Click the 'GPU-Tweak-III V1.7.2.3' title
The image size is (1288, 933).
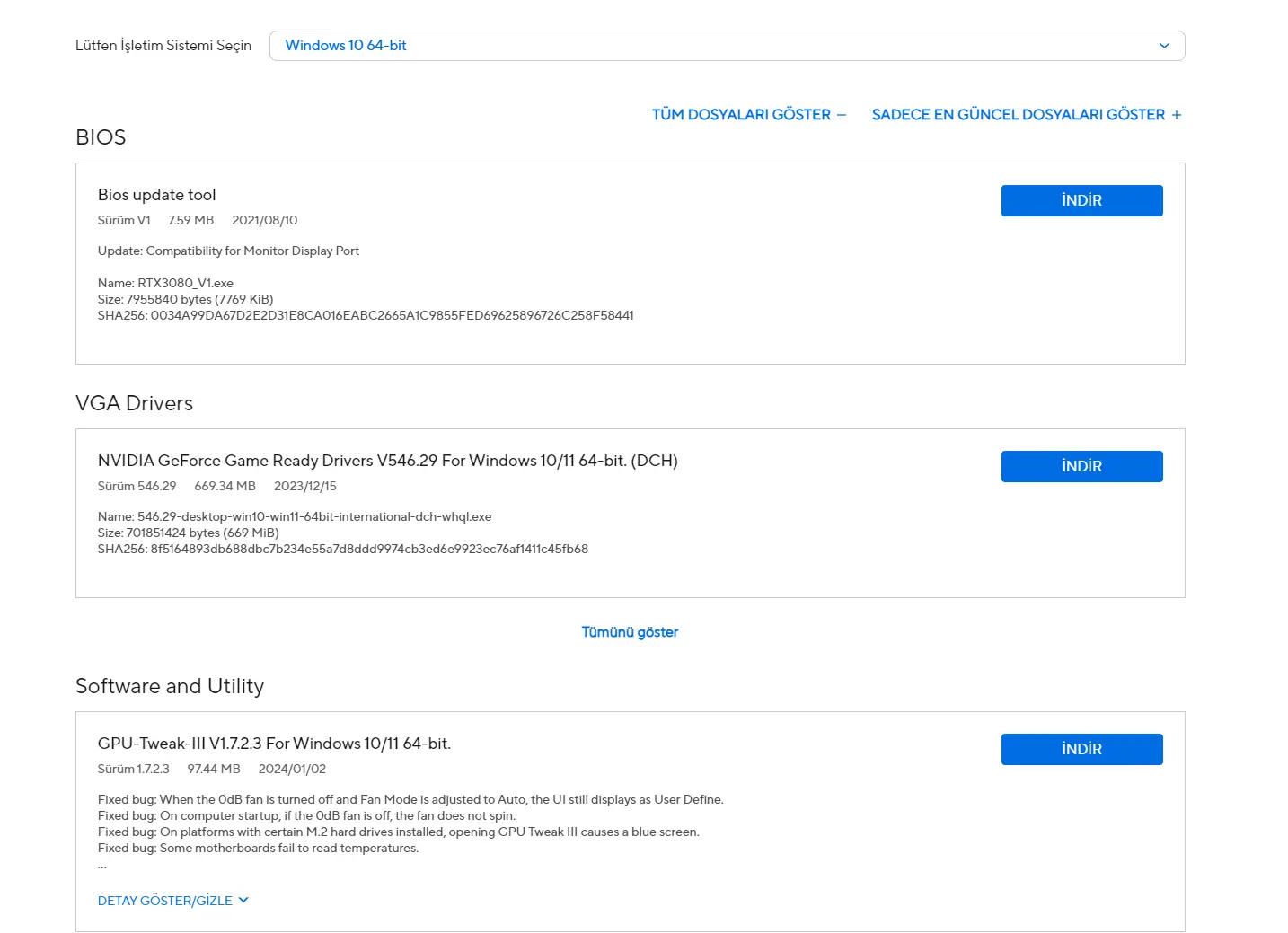[x=274, y=744]
